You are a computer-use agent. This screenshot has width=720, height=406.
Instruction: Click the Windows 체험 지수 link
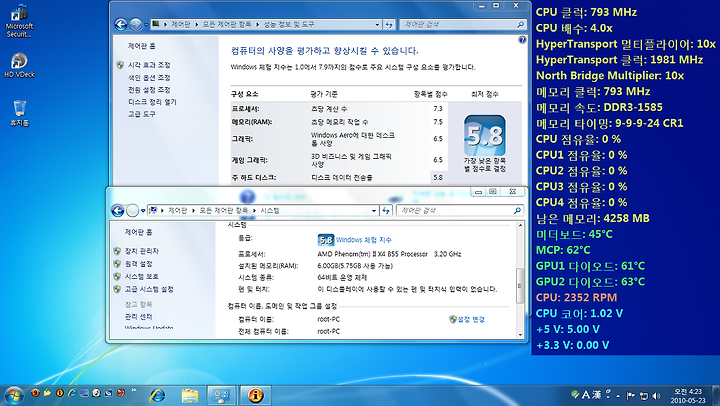(x=363, y=240)
